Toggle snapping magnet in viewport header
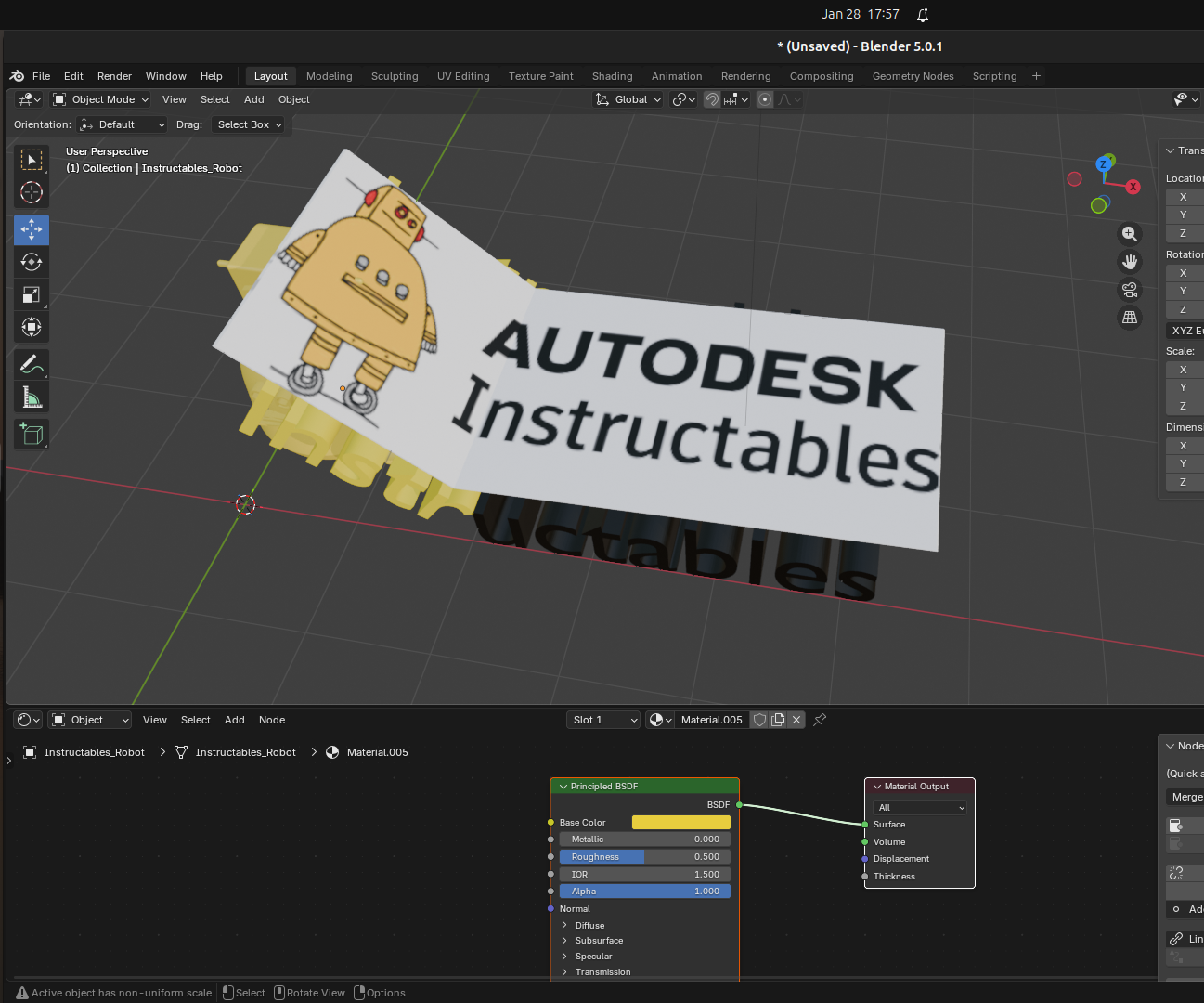 [x=712, y=99]
